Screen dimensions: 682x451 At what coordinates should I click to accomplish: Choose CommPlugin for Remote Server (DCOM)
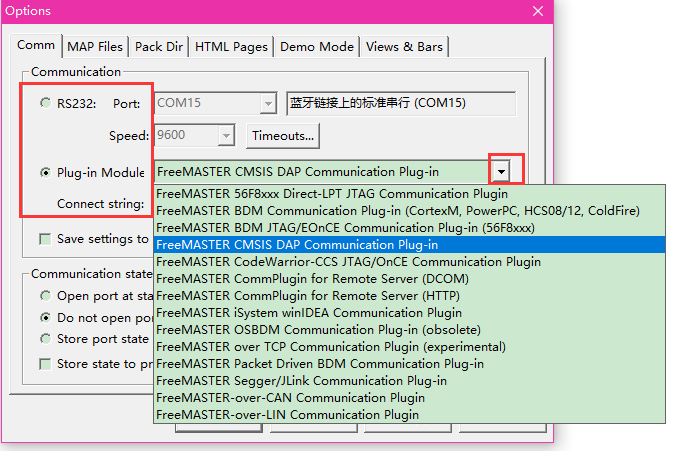click(410, 278)
